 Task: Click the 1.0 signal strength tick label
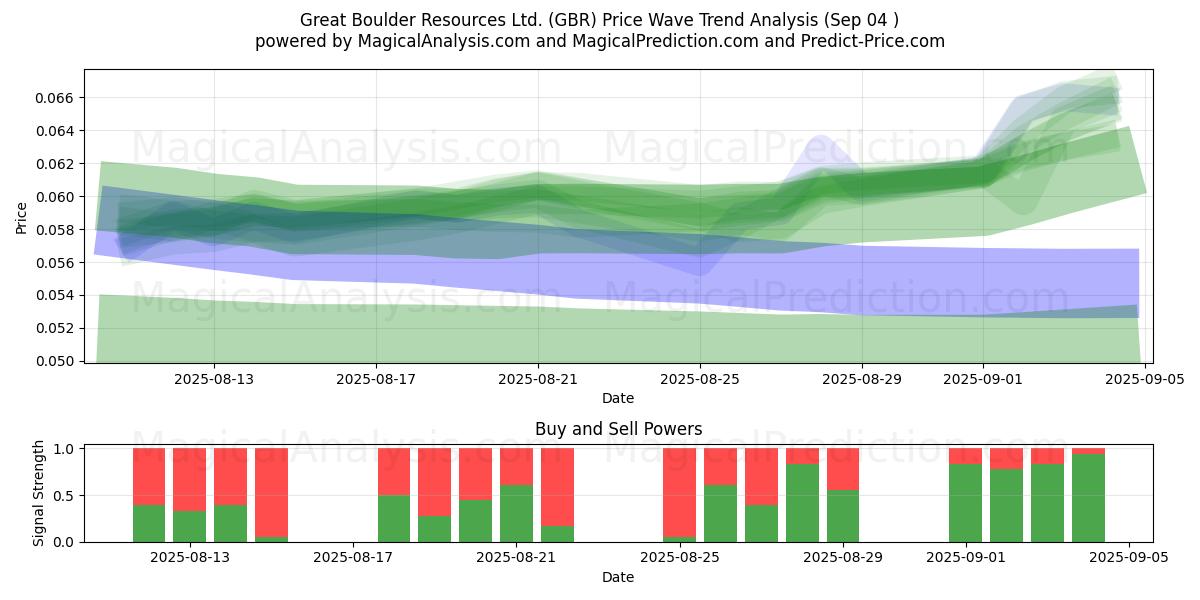[66, 449]
